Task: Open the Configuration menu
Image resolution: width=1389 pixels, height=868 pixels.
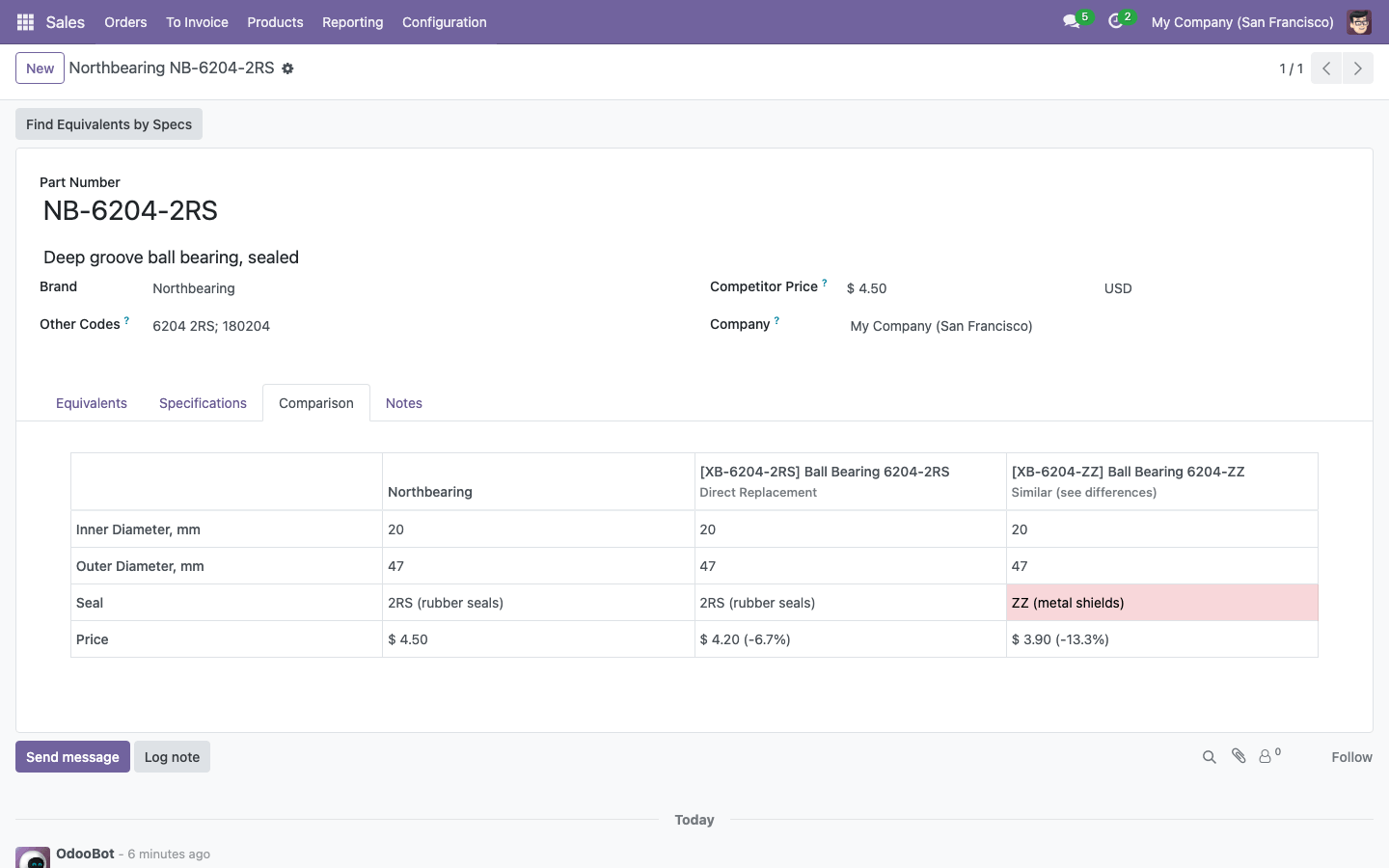Action: pos(444,22)
